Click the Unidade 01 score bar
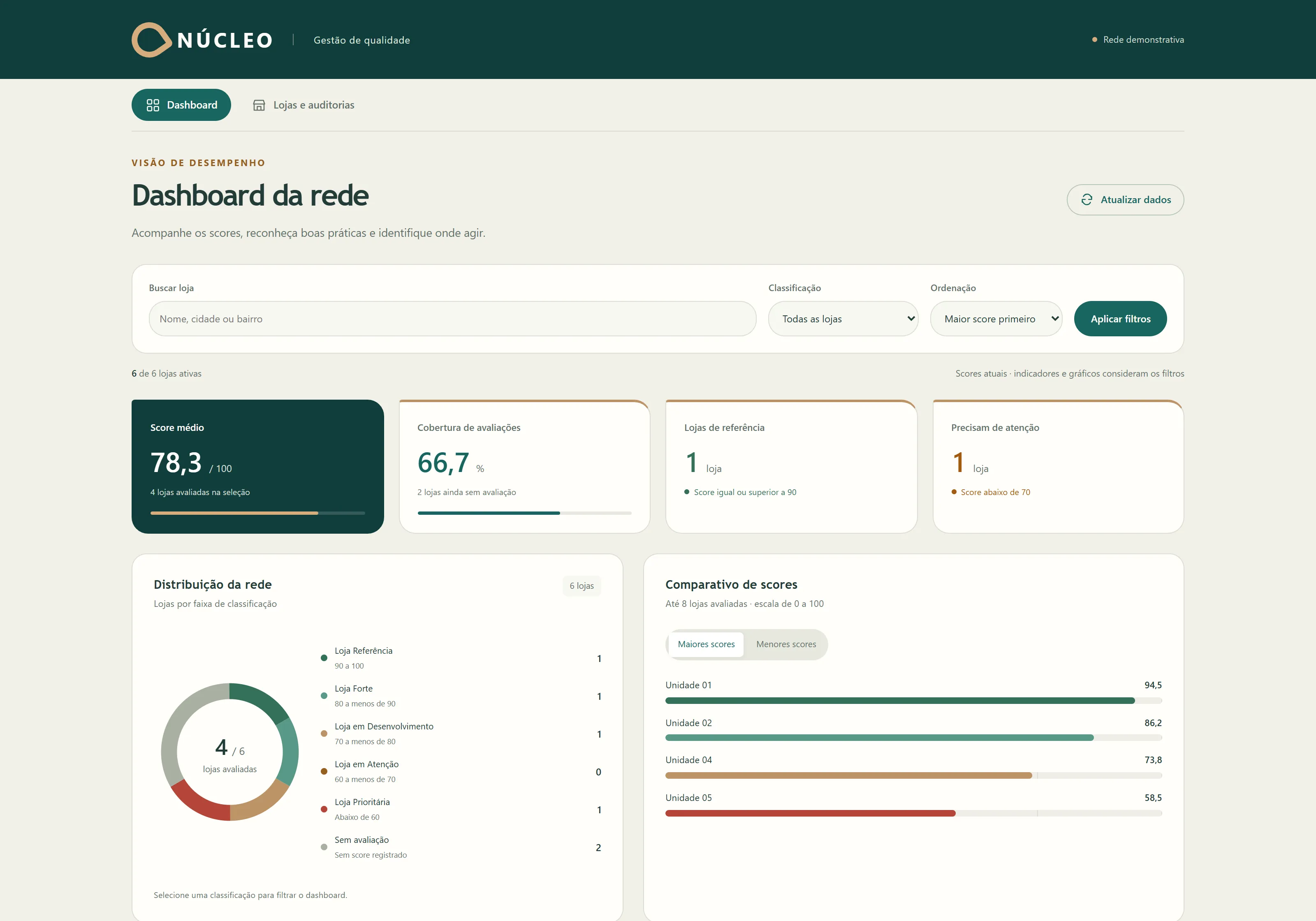 [914, 700]
